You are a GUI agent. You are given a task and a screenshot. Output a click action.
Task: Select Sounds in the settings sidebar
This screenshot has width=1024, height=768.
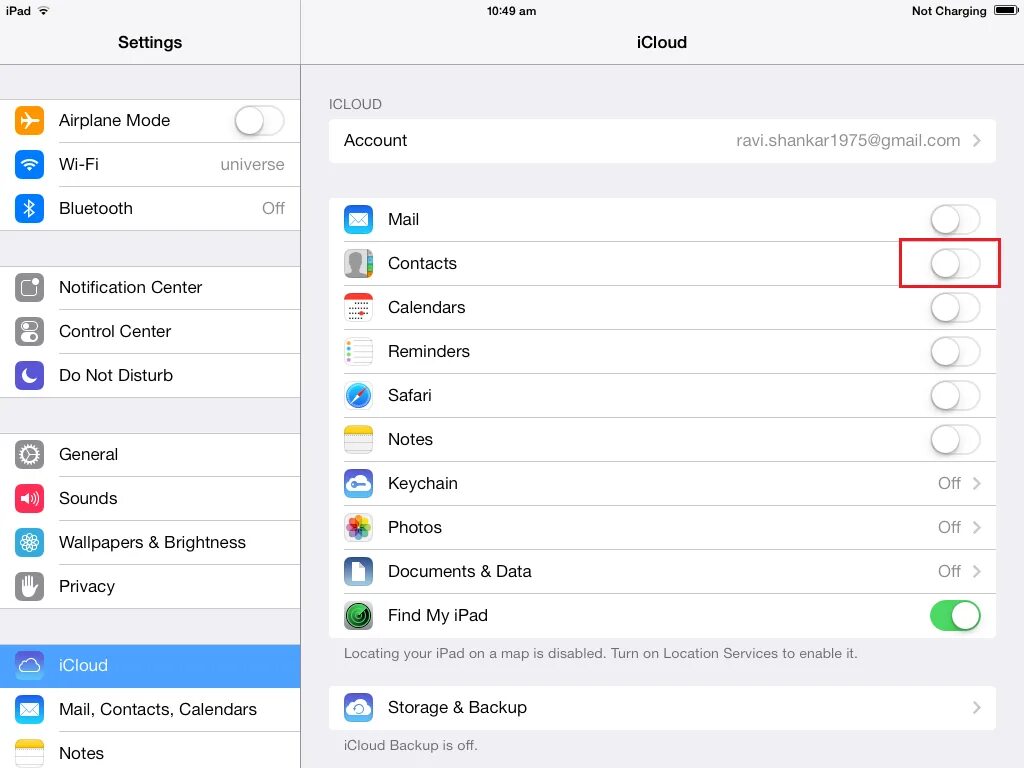pyautogui.click(x=150, y=498)
